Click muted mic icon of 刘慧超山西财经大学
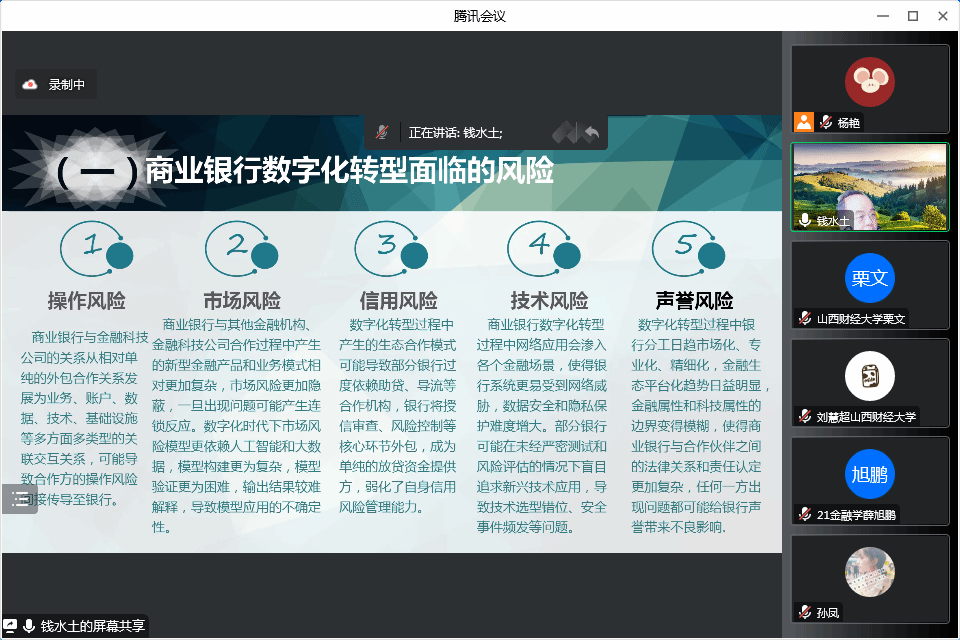 pyautogui.click(x=805, y=417)
